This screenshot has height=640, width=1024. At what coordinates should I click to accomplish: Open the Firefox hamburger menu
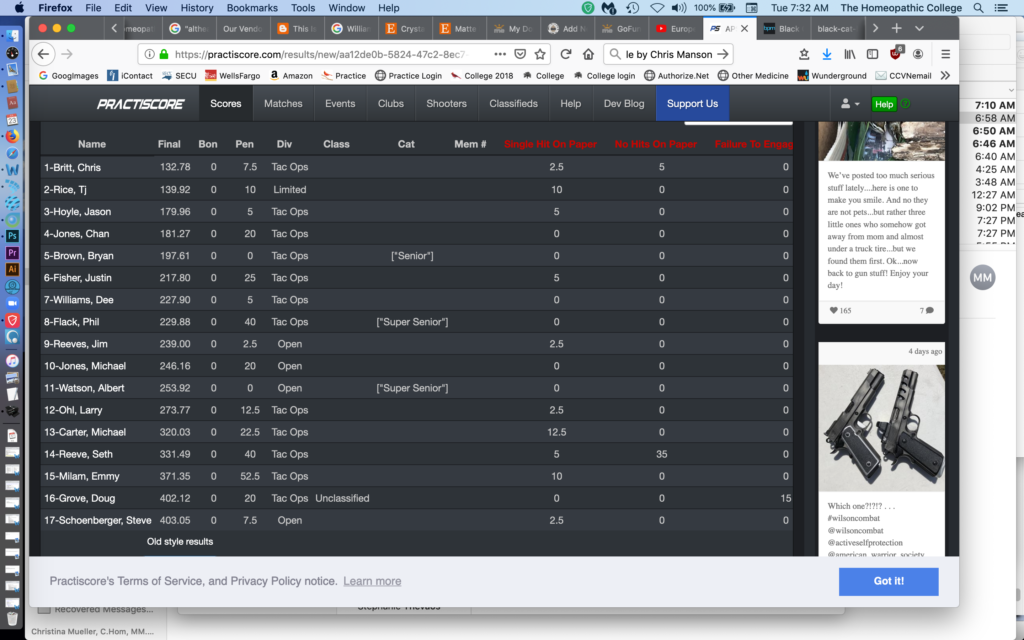945,54
